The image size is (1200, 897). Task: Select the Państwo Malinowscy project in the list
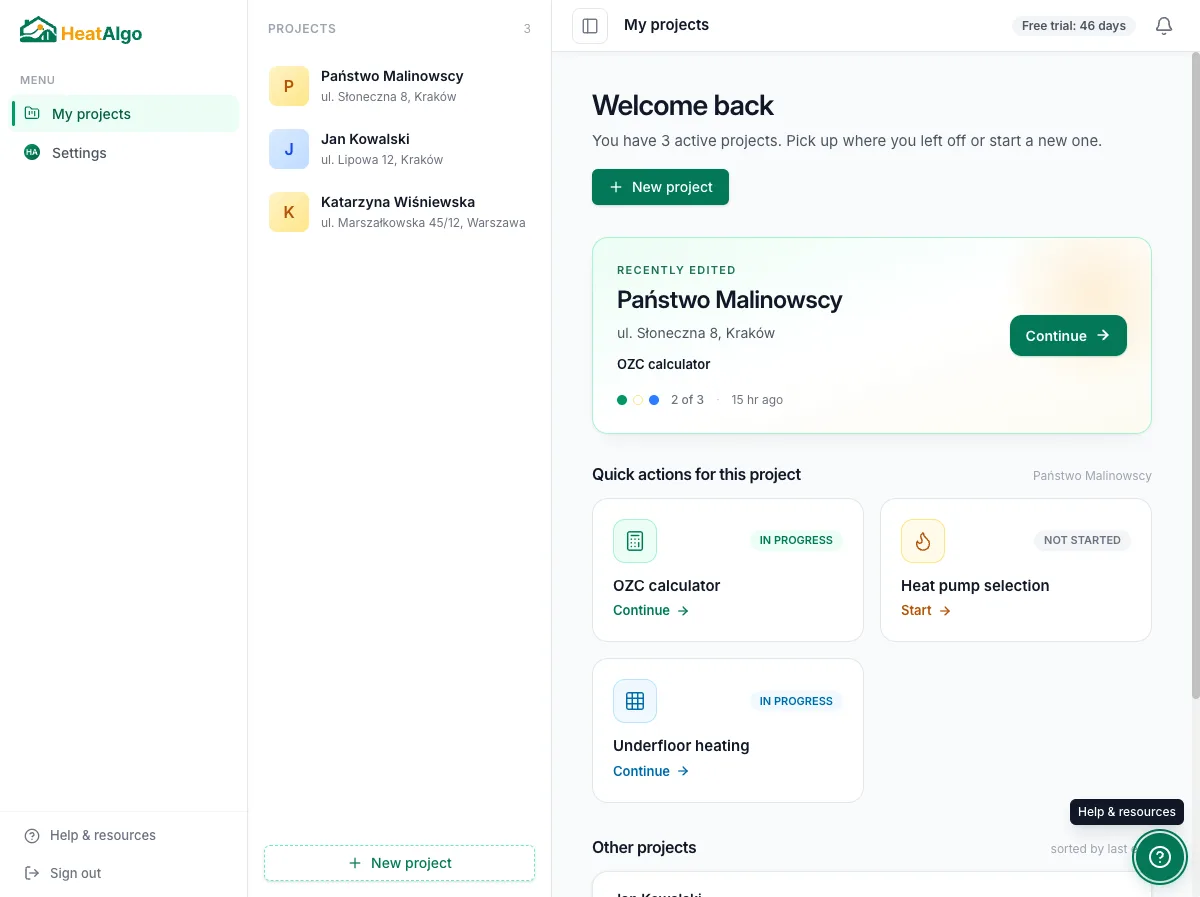click(399, 86)
